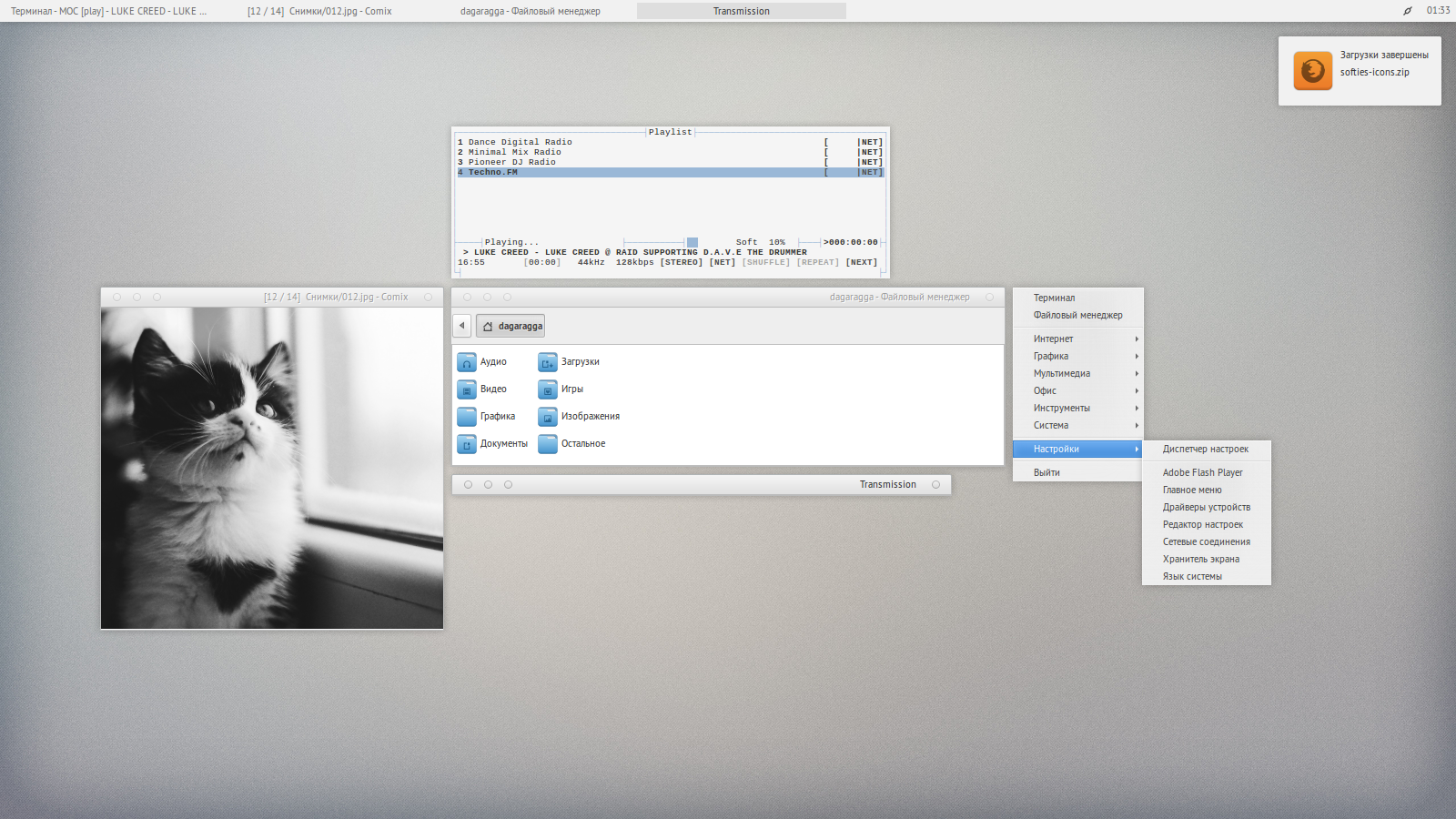1456x819 pixels.
Task: Click the dagaragga home path button
Action: pos(511,326)
